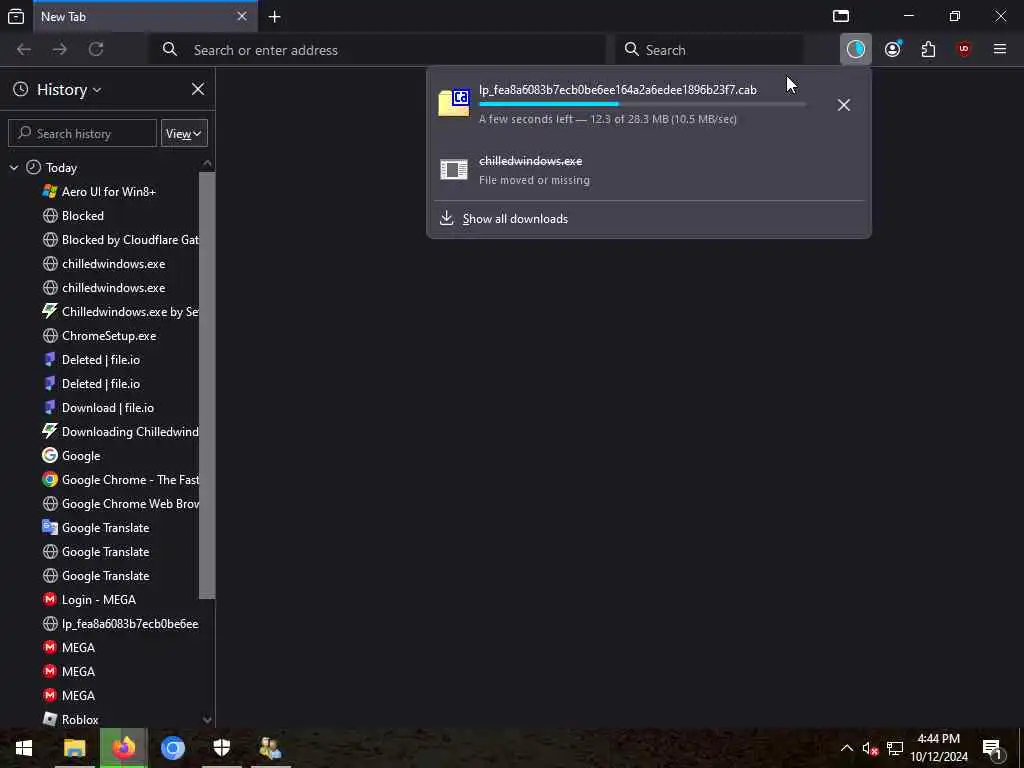Click the Search history field
Screen dimensions: 1024x768
[82, 133]
